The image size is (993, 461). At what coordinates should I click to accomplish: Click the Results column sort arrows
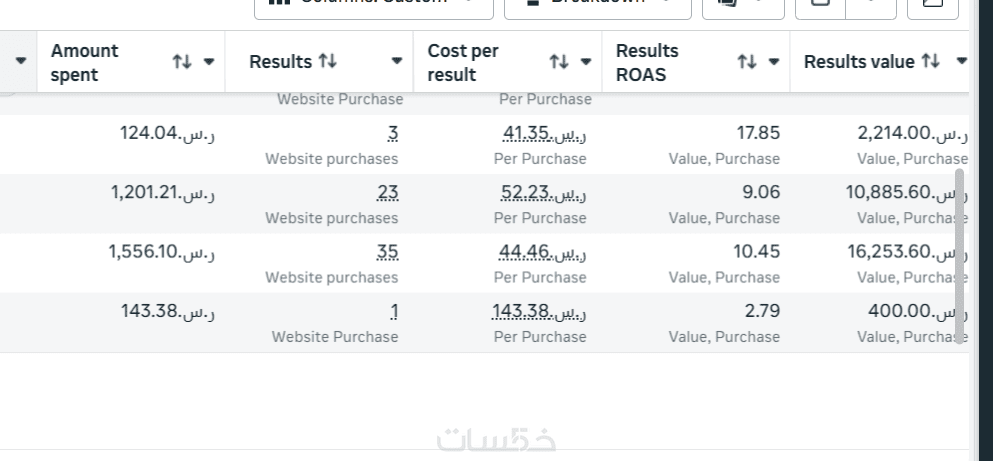click(327, 62)
